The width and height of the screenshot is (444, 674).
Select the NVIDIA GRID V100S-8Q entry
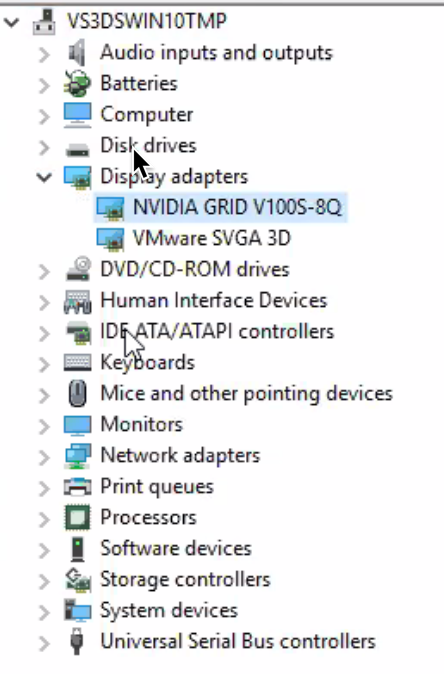click(x=237, y=207)
